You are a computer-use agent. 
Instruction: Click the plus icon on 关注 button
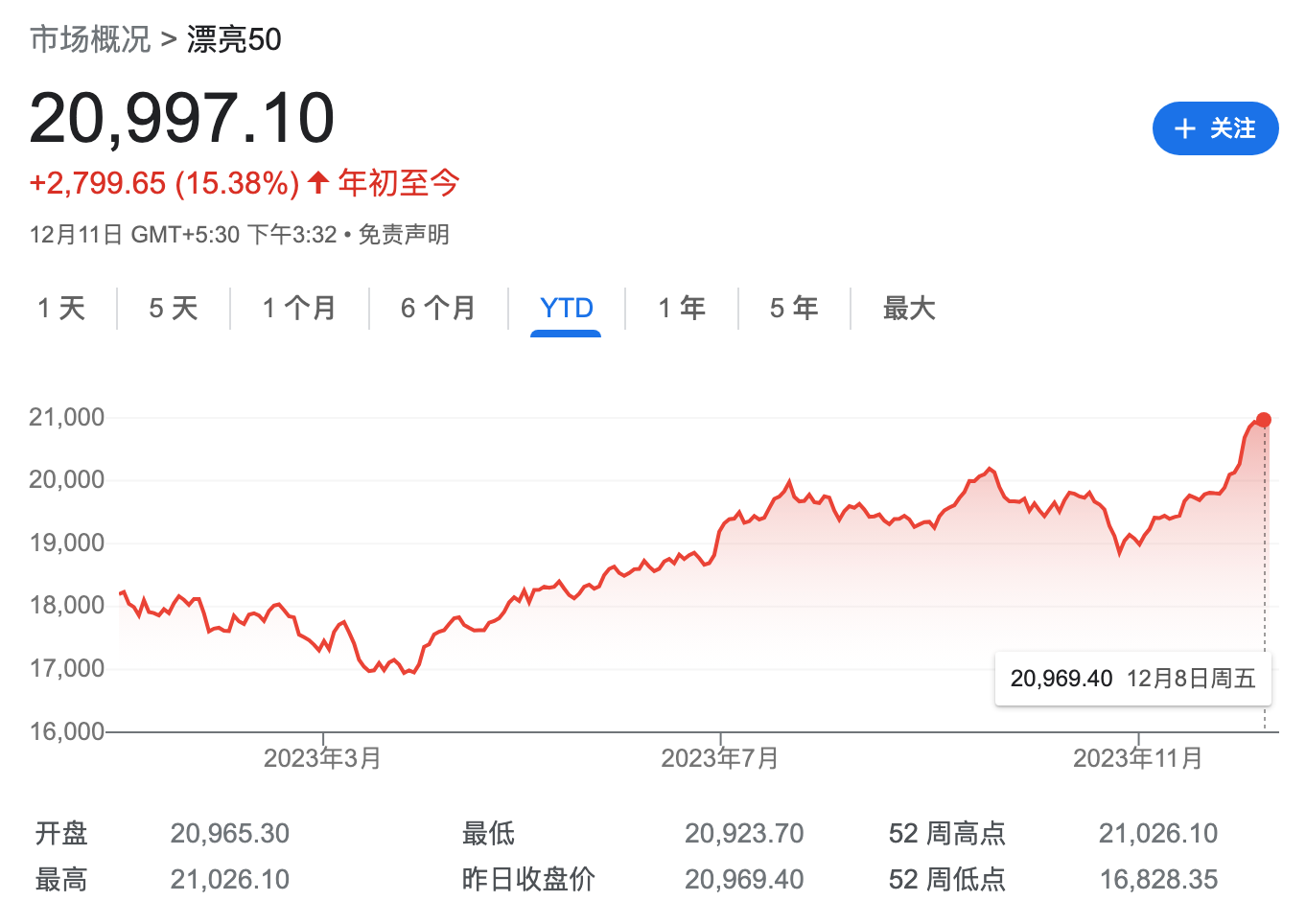pyautogui.click(x=1185, y=128)
